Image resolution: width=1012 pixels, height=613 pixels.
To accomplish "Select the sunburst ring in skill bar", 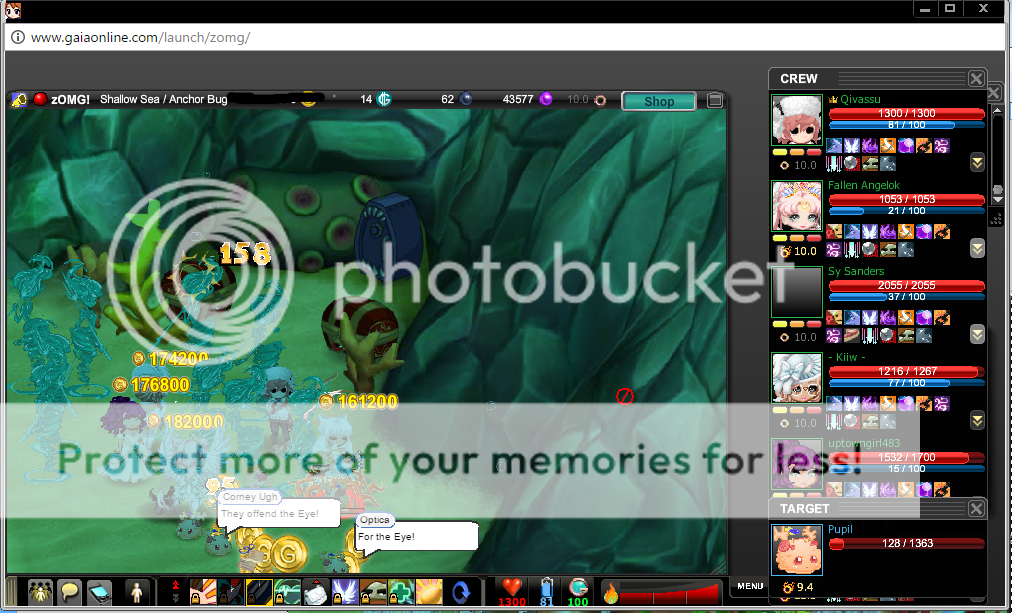I will tap(429, 591).
